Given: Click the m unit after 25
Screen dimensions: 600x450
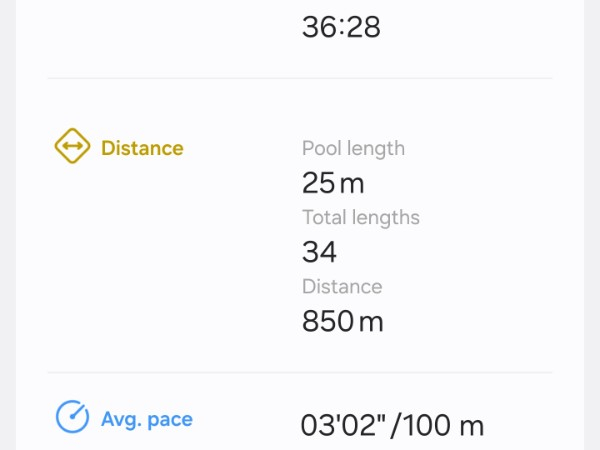Looking at the screenshot, I should 352,184.
